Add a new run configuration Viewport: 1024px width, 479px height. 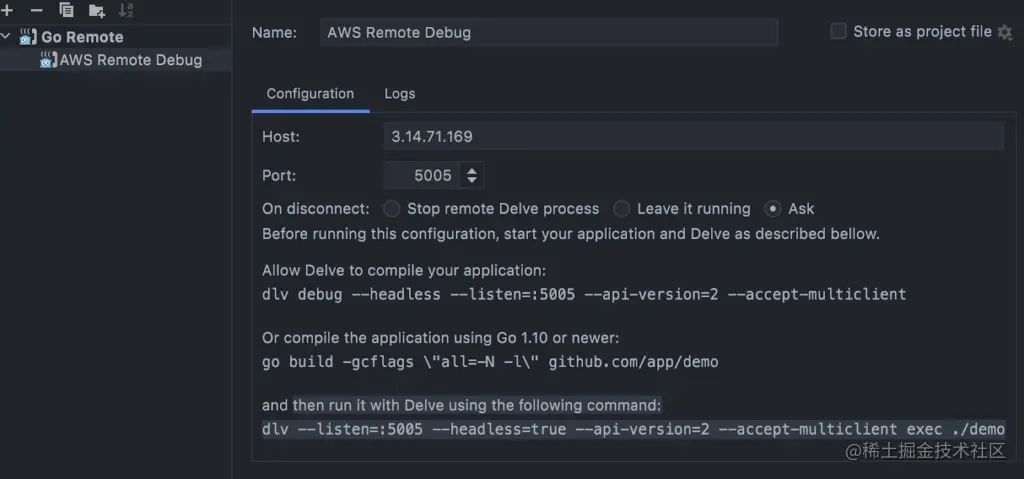click(x=7, y=10)
